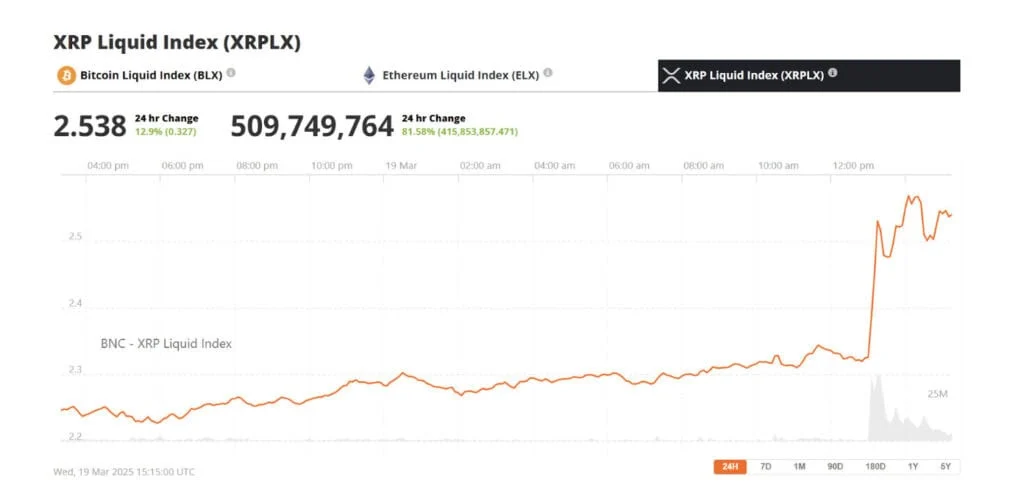Expand chart to 6Y range

click(945, 466)
